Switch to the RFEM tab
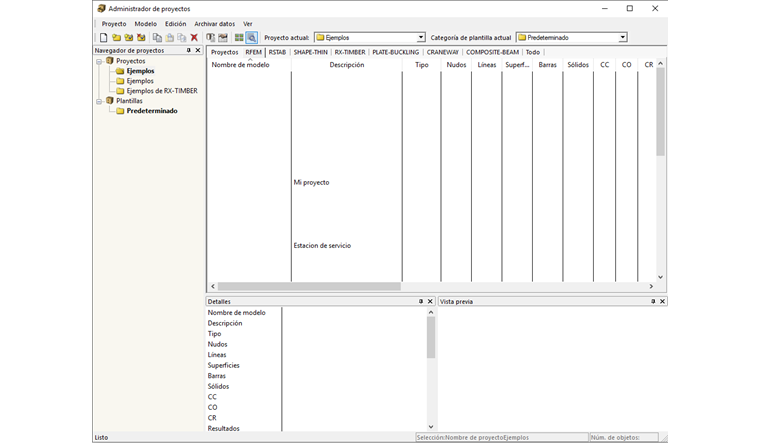The height and width of the screenshot is (443, 760). 253,52
